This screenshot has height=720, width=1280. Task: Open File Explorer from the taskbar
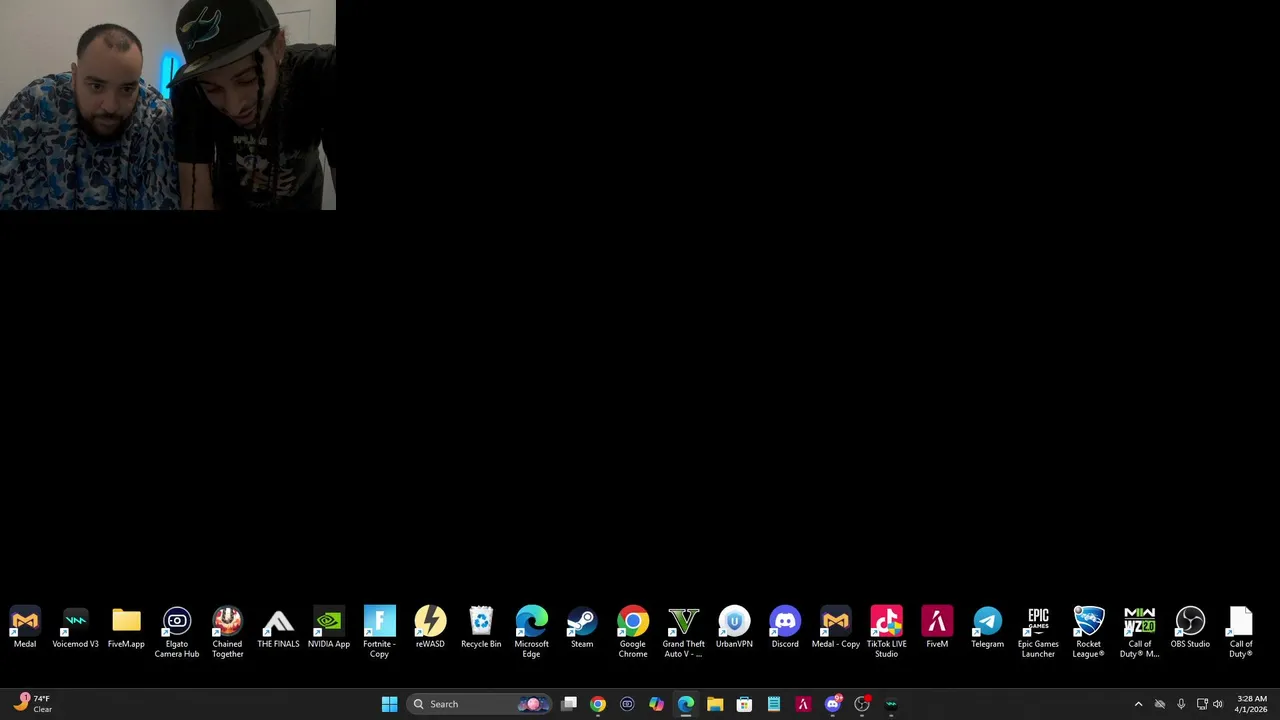point(715,704)
